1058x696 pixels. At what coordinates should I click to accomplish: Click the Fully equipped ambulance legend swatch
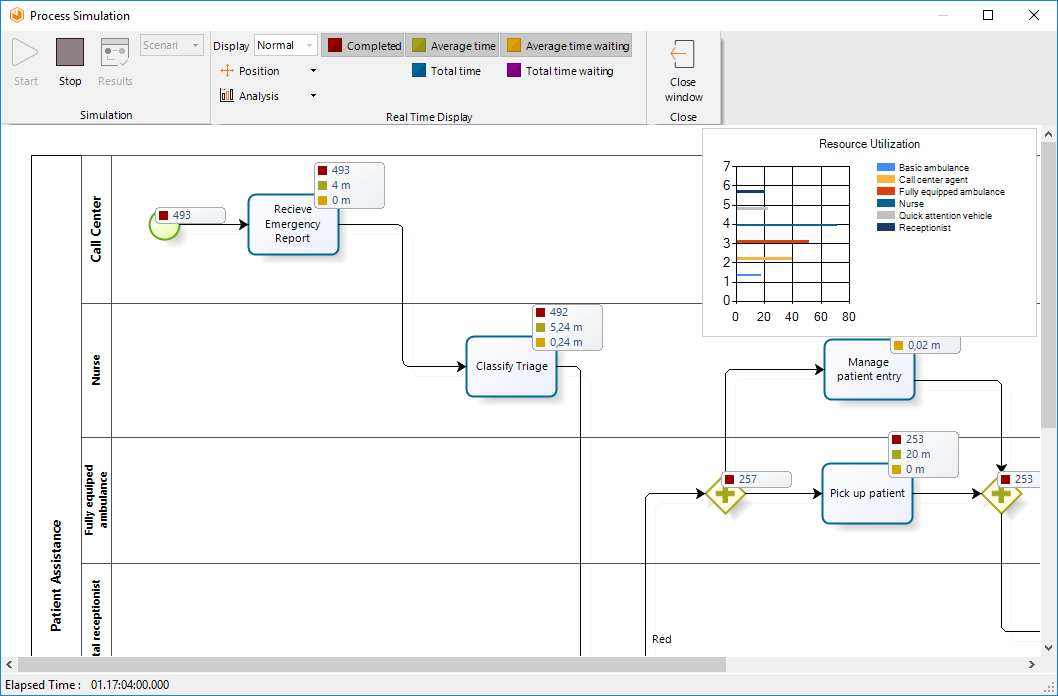point(886,192)
